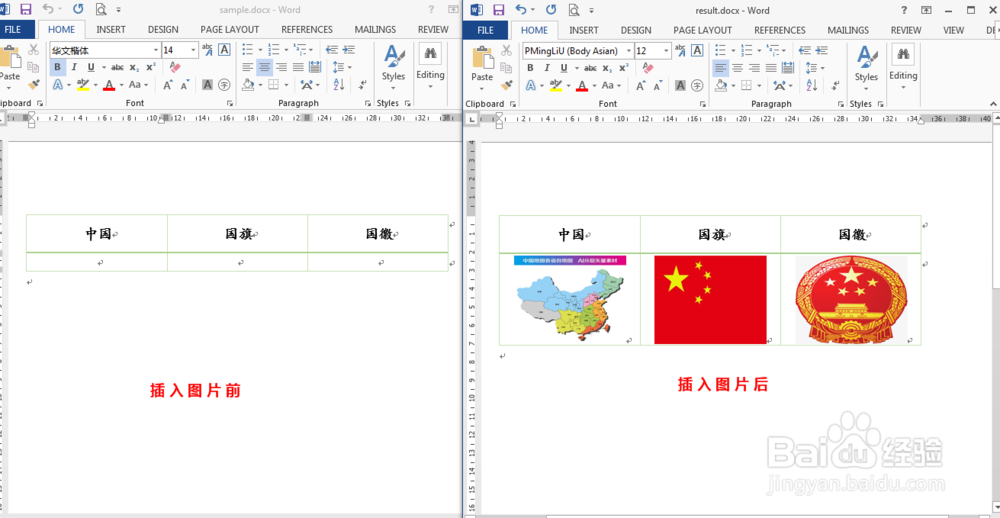
Task: Toggle Bold in sample.docx window
Action: (x=57, y=67)
